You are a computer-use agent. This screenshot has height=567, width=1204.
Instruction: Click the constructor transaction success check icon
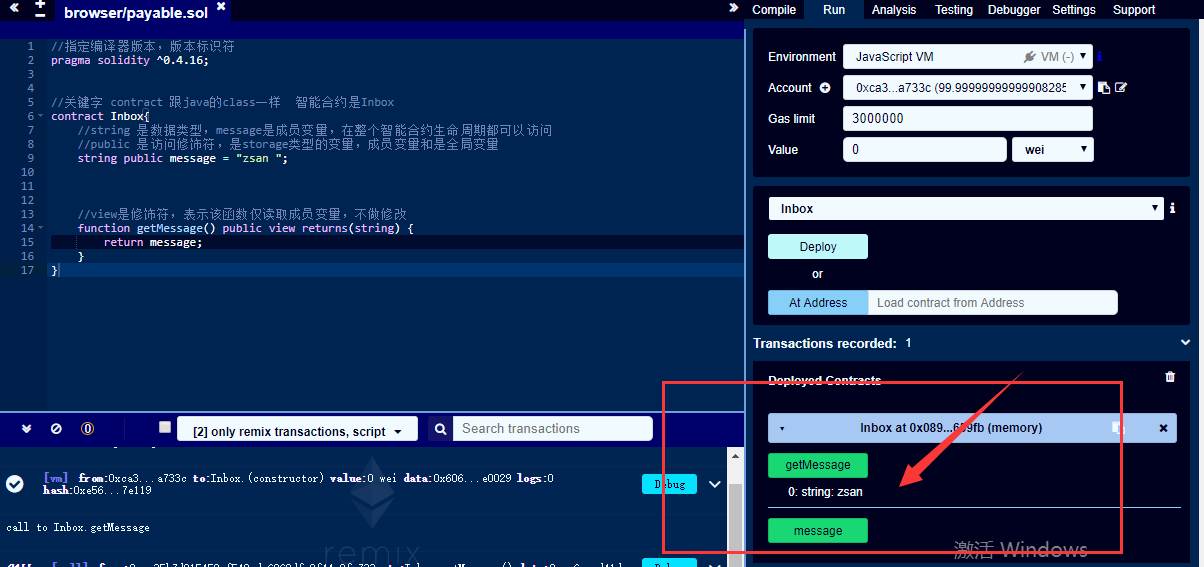(15, 483)
